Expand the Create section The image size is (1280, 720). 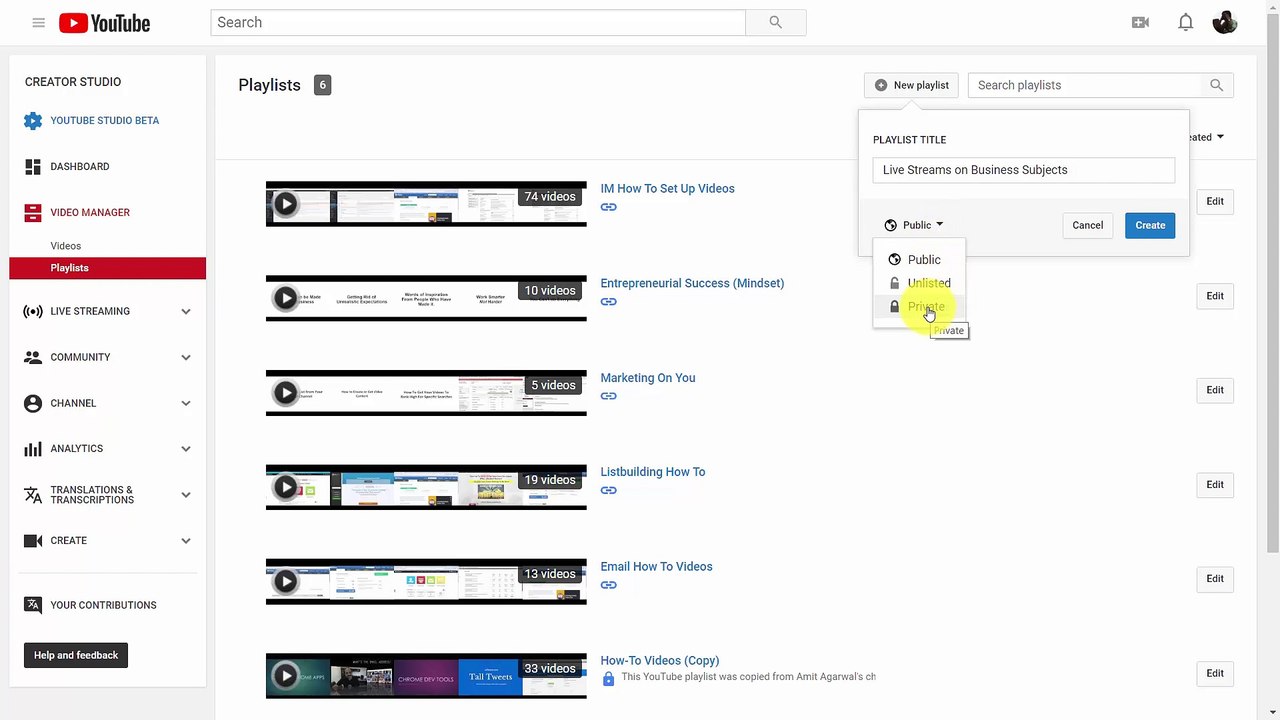[185, 541]
